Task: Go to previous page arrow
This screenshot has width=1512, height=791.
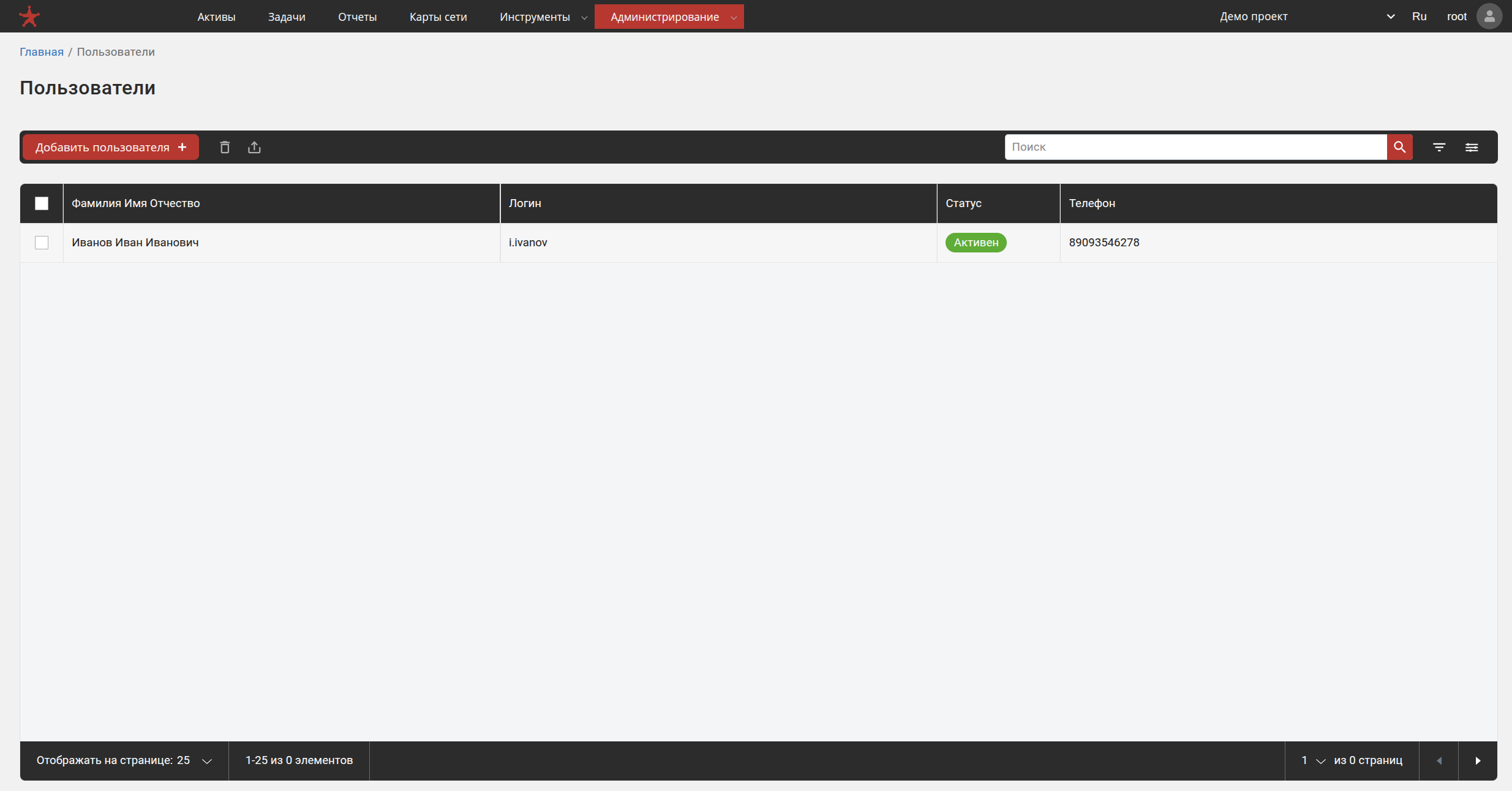Action: tap(1439, 760)
